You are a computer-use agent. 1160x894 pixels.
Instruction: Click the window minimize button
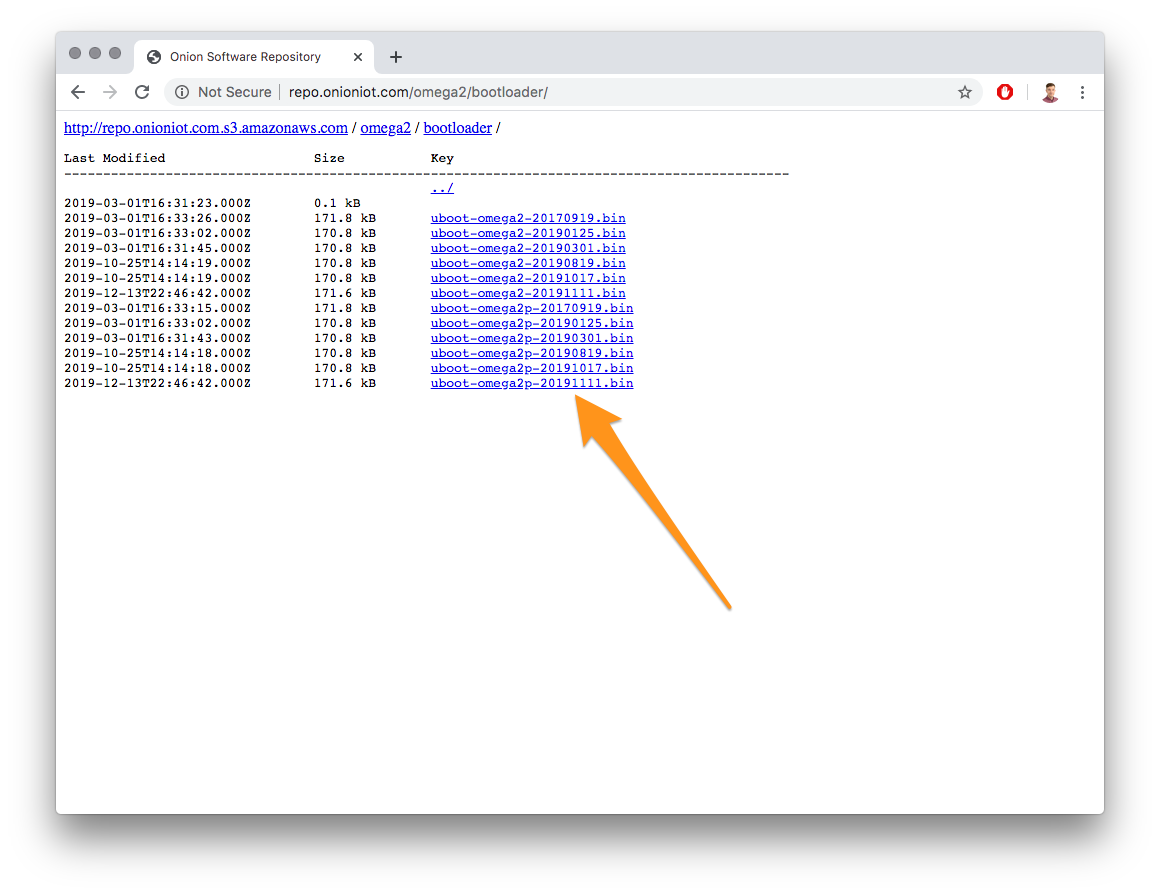[95, 53]
